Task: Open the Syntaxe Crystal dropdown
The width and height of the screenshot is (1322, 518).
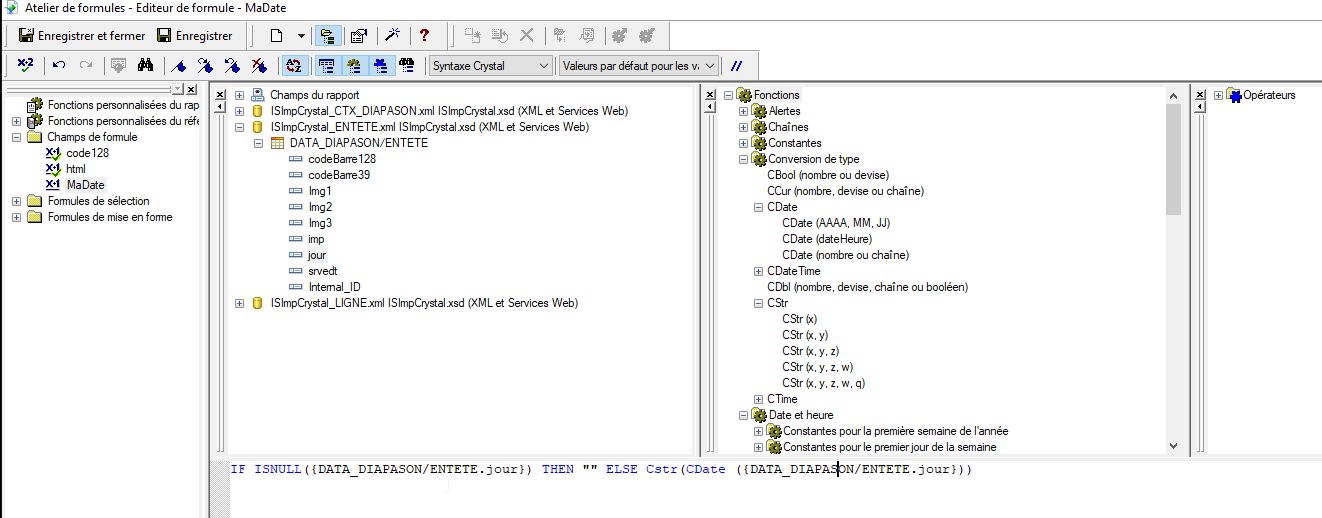Action: [x=490, y=66]
